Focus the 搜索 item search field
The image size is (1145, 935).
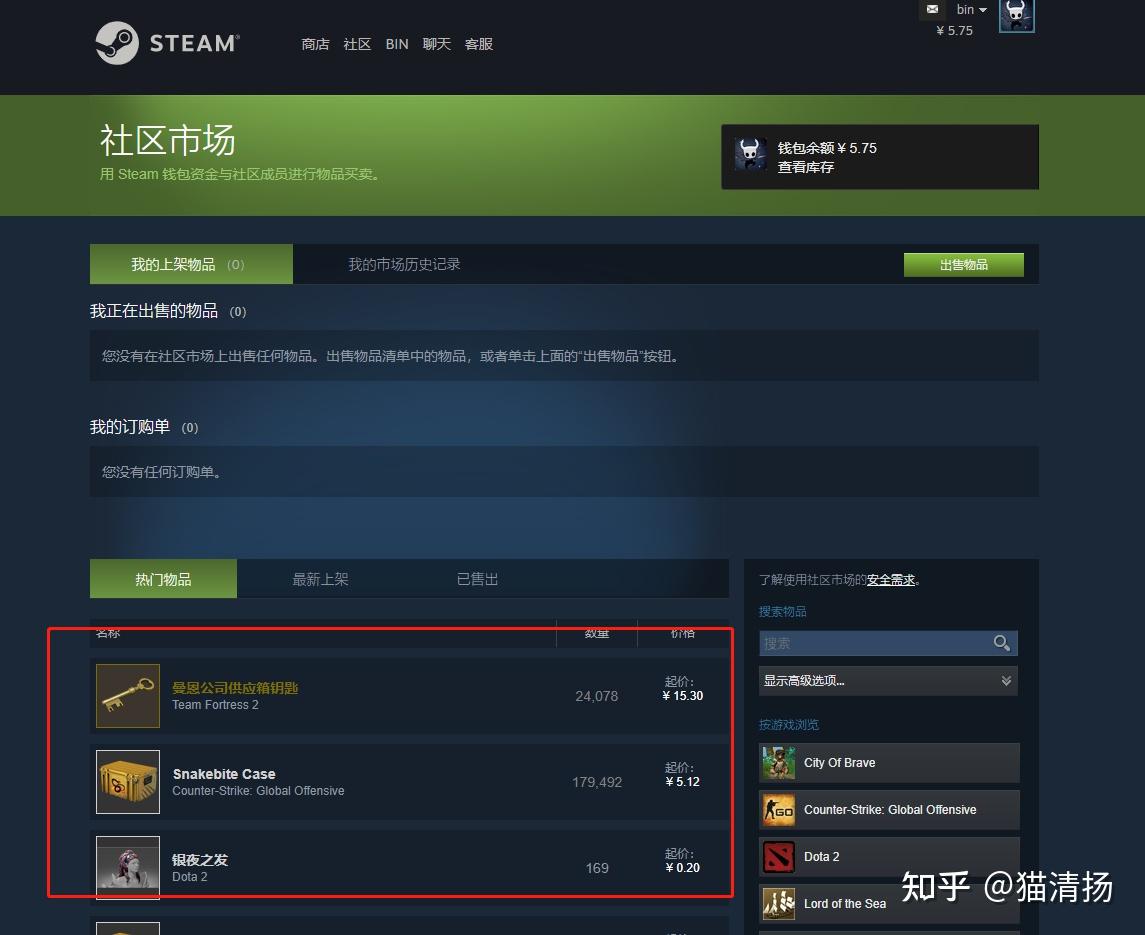pos(874,643)
